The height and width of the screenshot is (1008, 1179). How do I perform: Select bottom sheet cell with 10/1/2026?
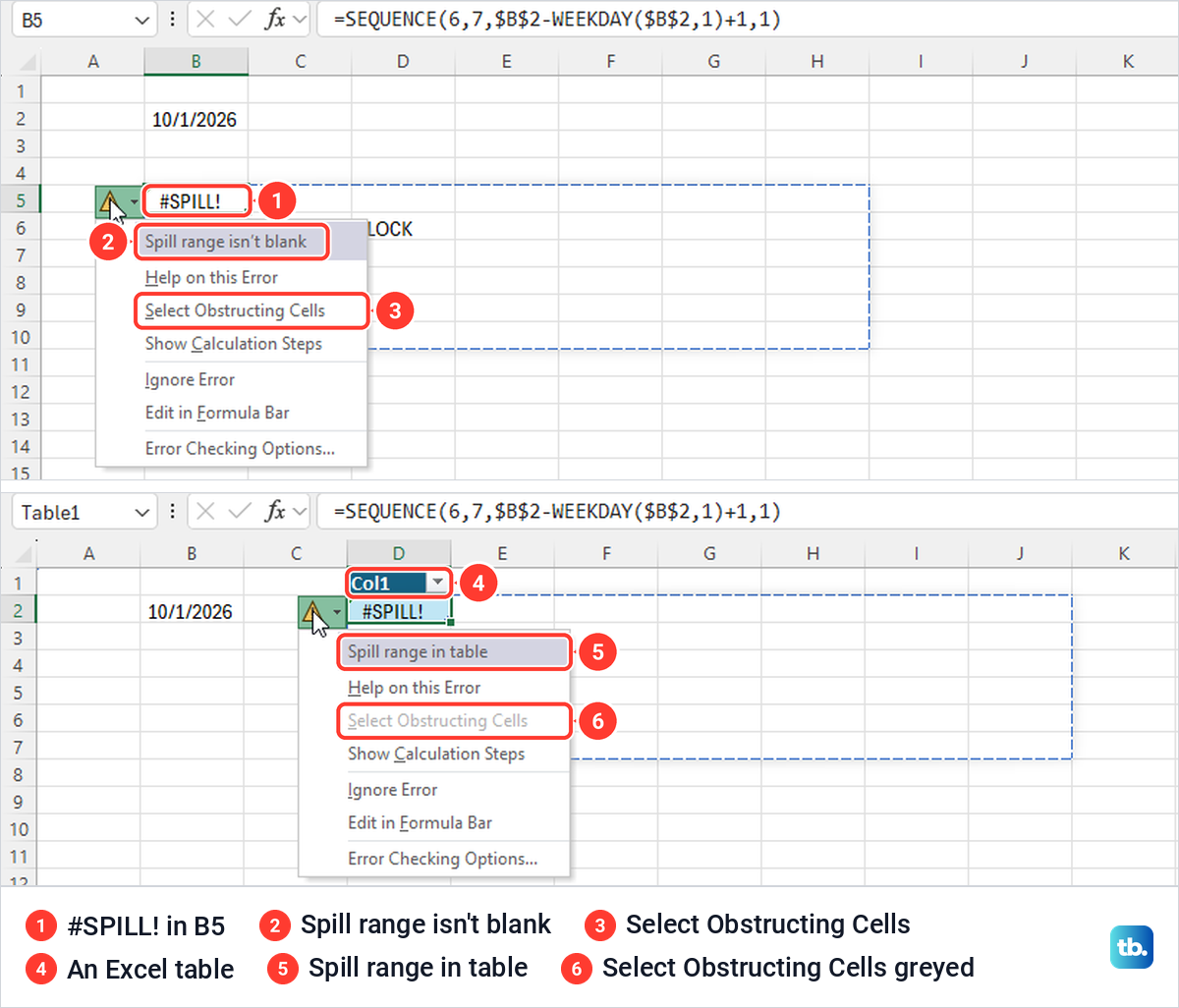[x=192, y=612]
